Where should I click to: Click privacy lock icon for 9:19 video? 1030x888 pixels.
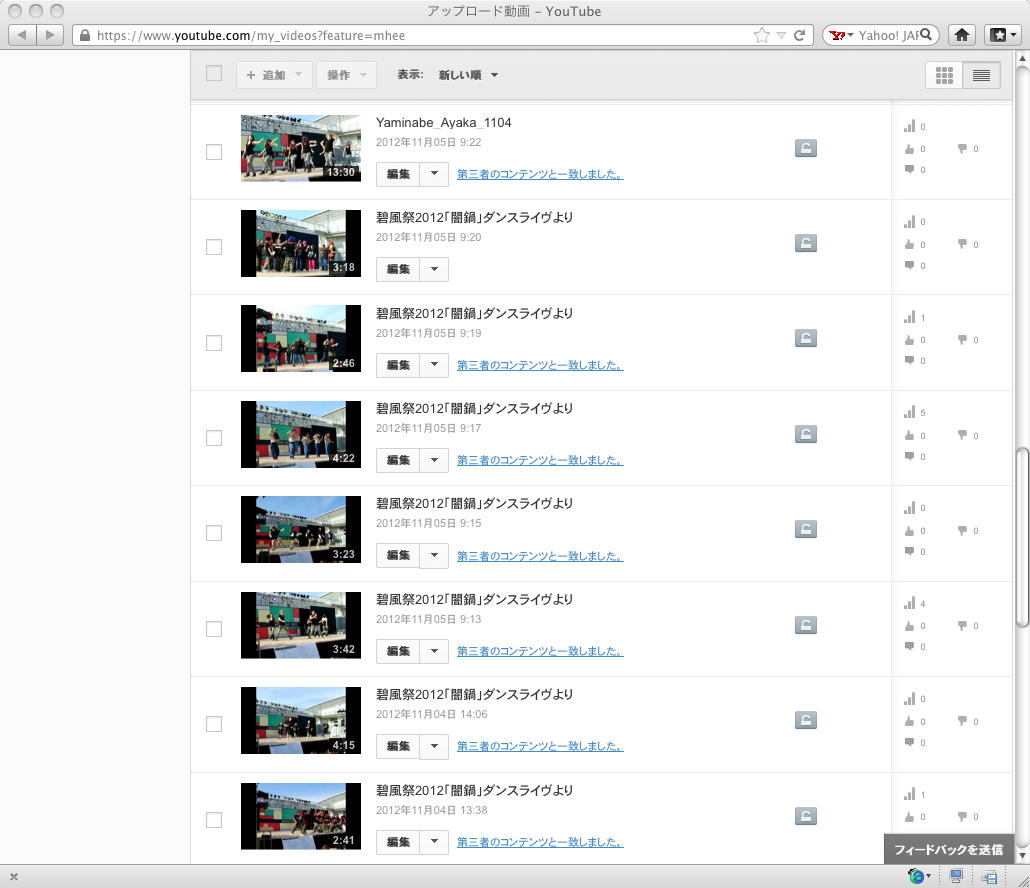click(805, 338)
